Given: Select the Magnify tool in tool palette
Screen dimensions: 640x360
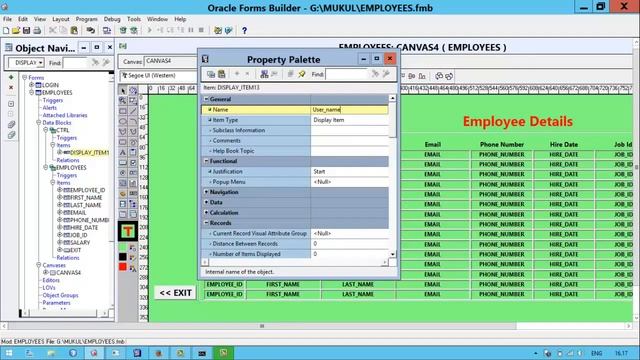Looking at the screenshot, I should coord(123,100).
